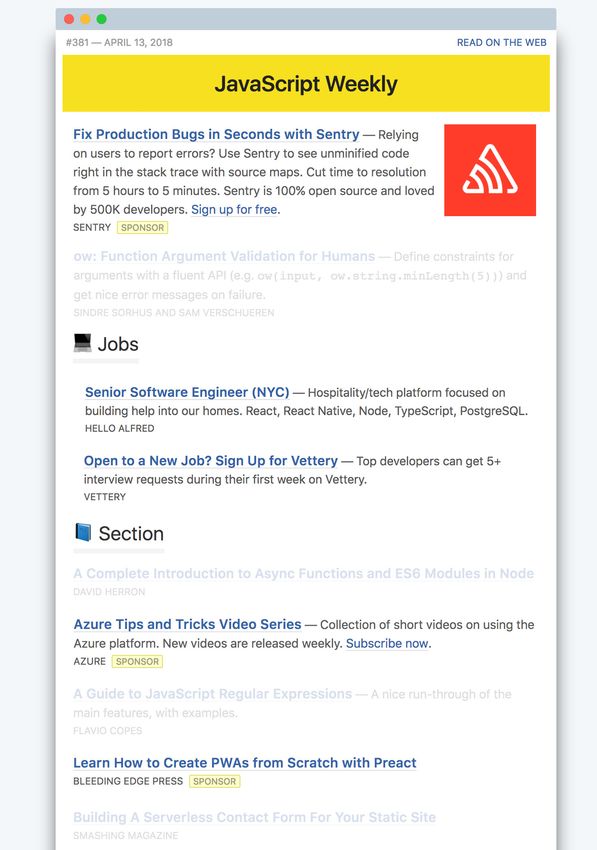Click the blue book icon beside Section

click(83, 532)
